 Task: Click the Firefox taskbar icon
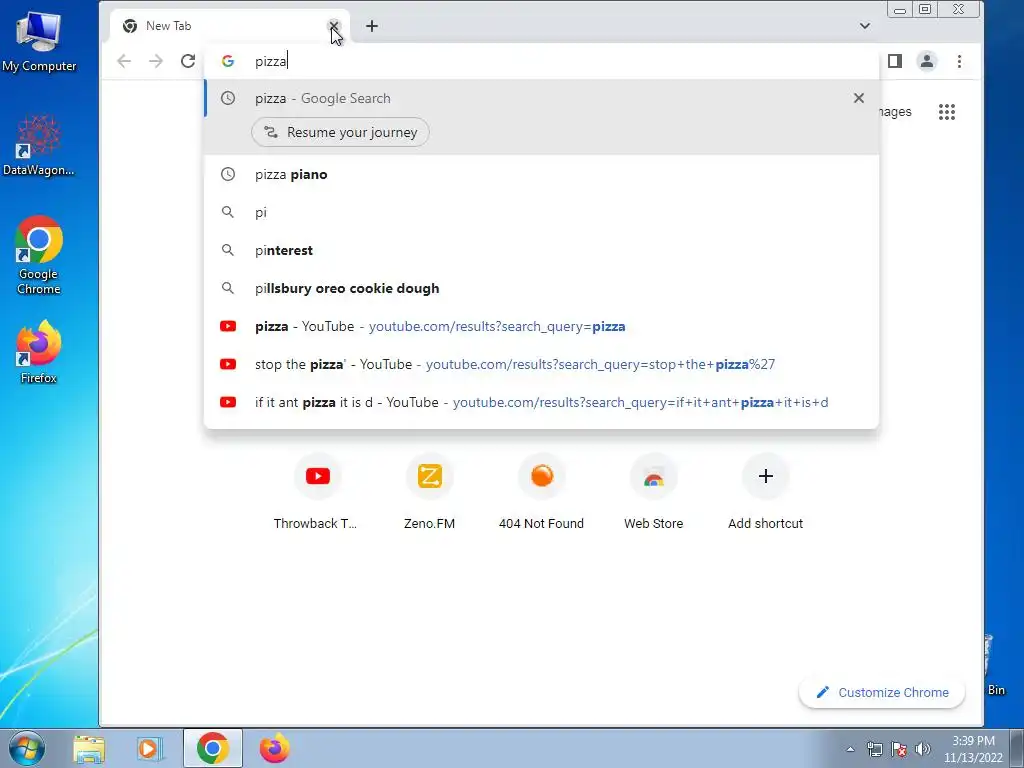pyautogui.click(x=275, y=748)
